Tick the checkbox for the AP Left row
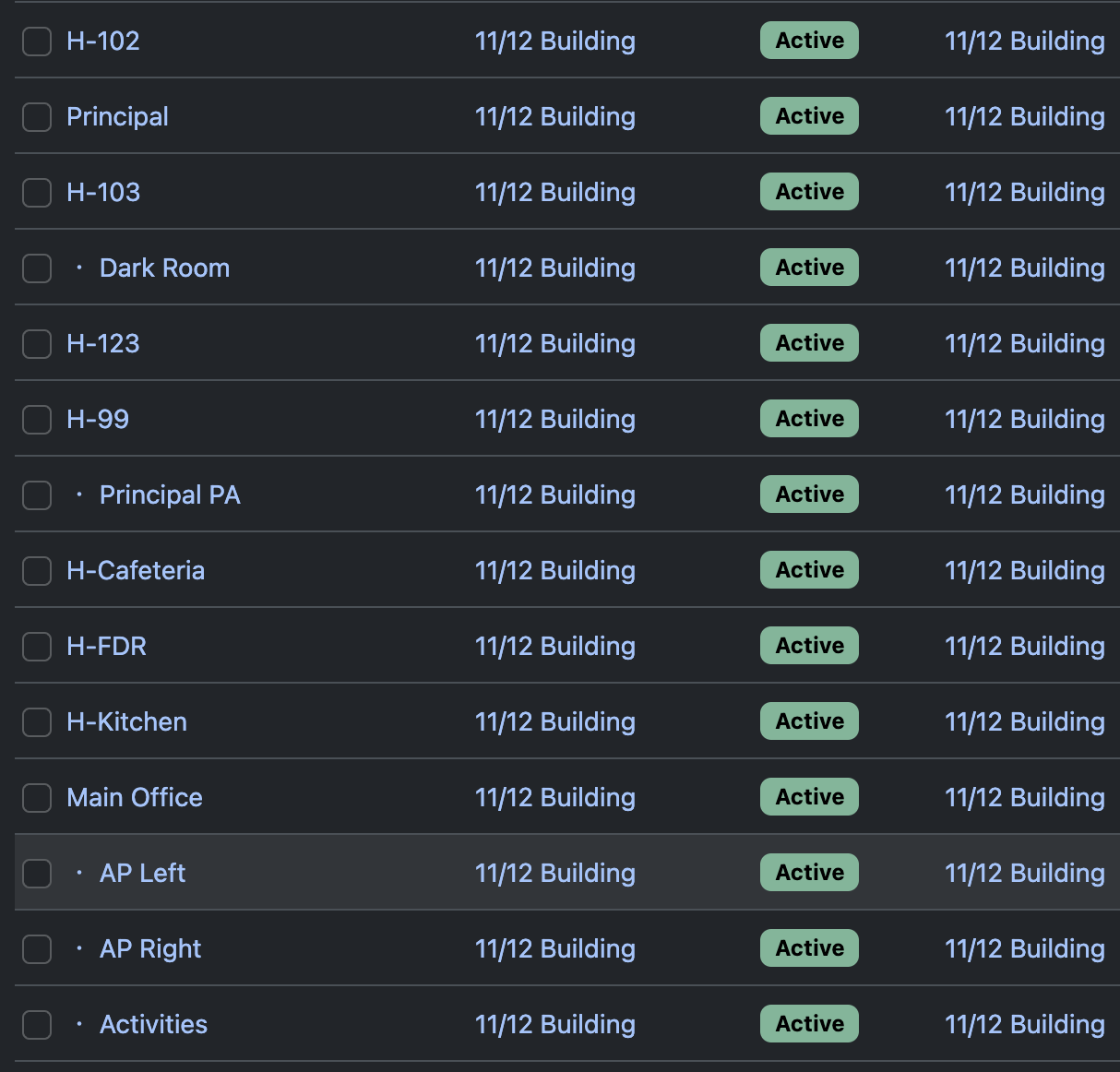 point(36,873)
